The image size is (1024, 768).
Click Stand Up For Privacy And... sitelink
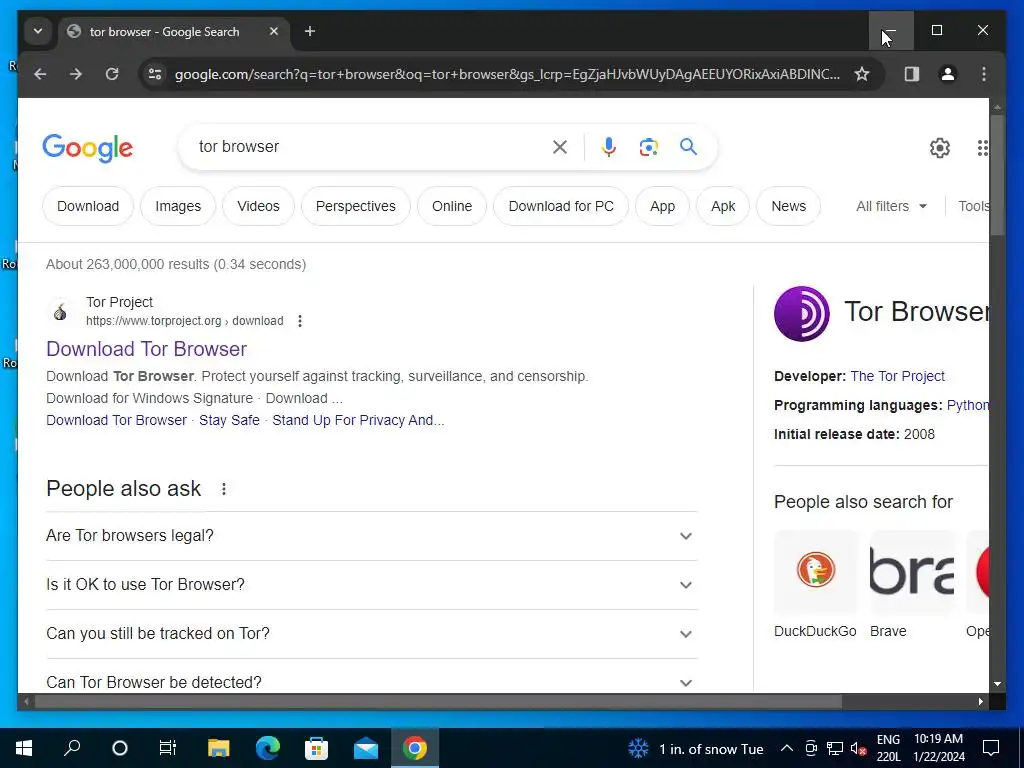(x=358, y=421)
